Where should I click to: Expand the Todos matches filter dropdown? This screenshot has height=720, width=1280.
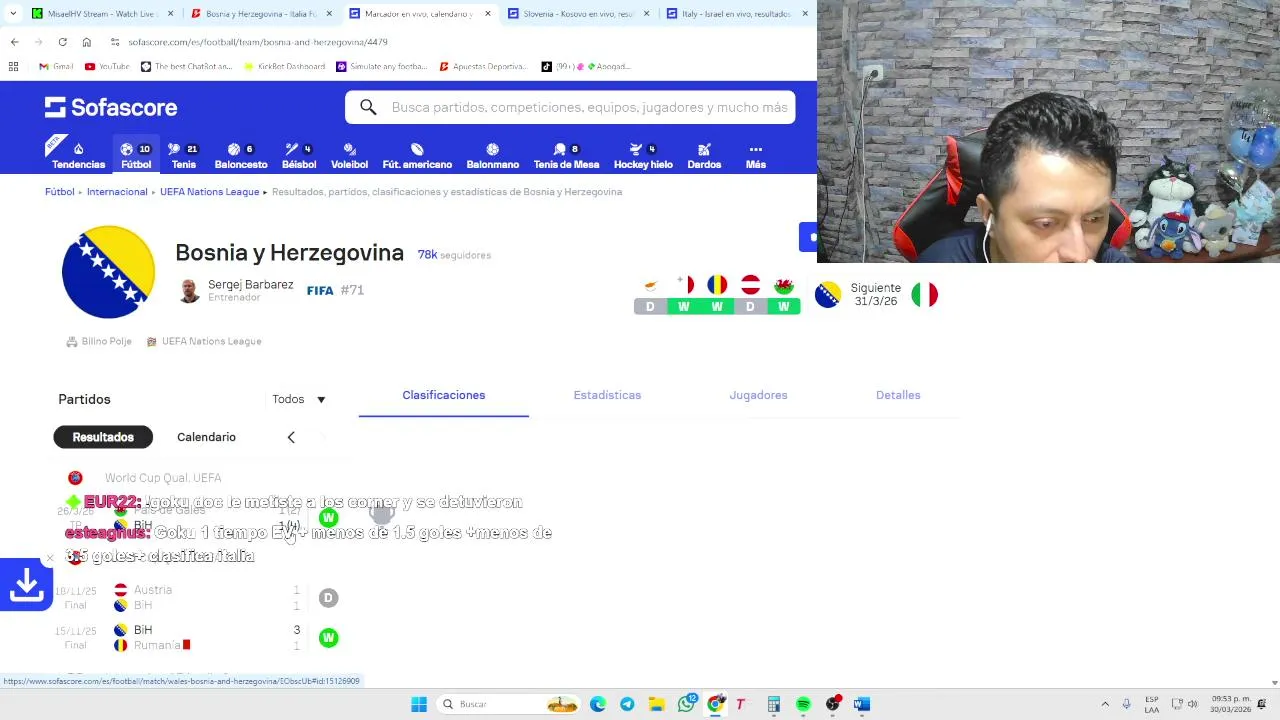[299, 399]
